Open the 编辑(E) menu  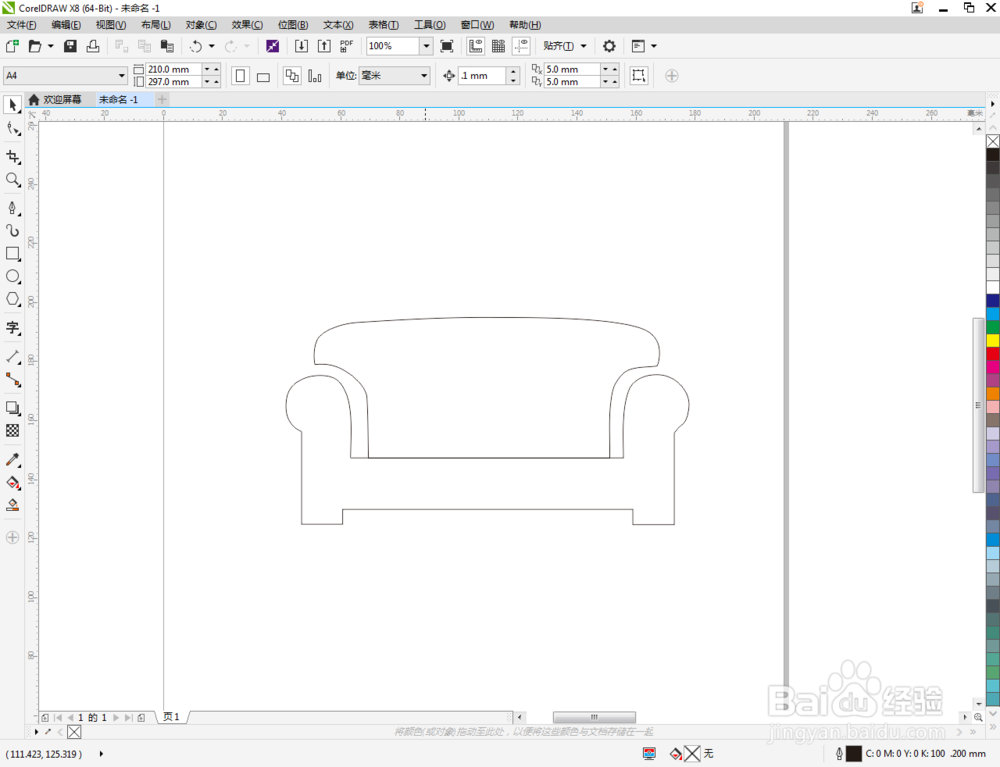pyautogui.click(x=66, y=25)
